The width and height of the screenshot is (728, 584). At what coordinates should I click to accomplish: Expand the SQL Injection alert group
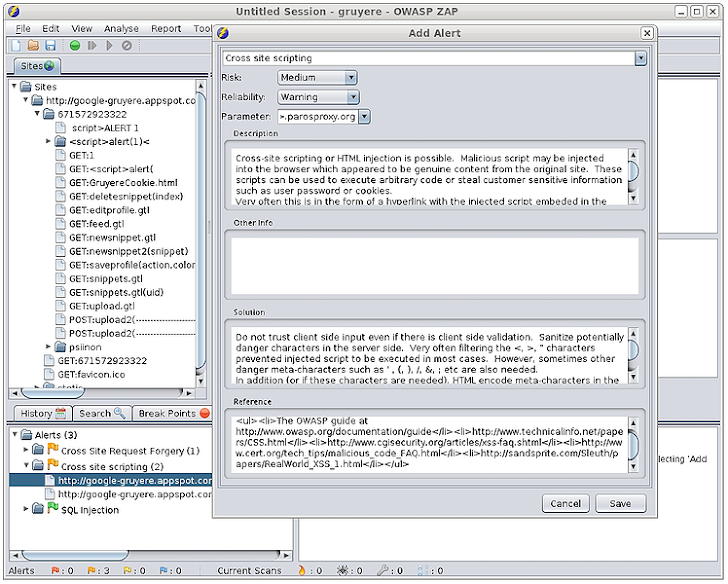pos(26,509)
